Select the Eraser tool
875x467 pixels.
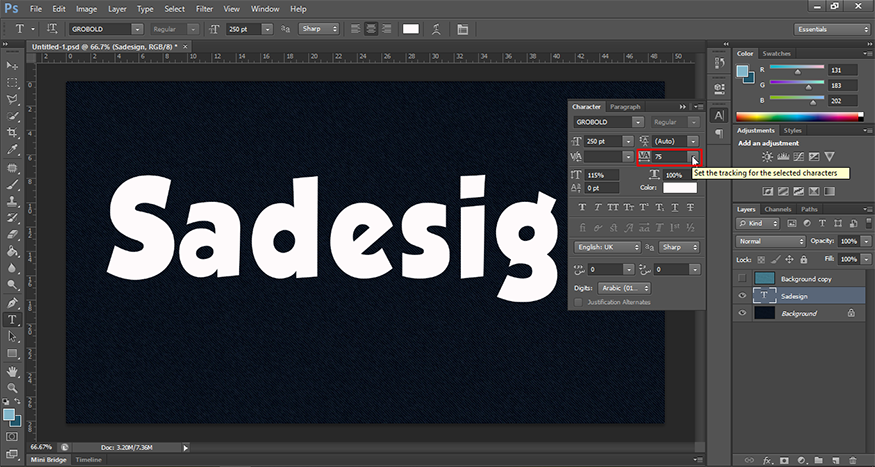click(x=12, y=235)
